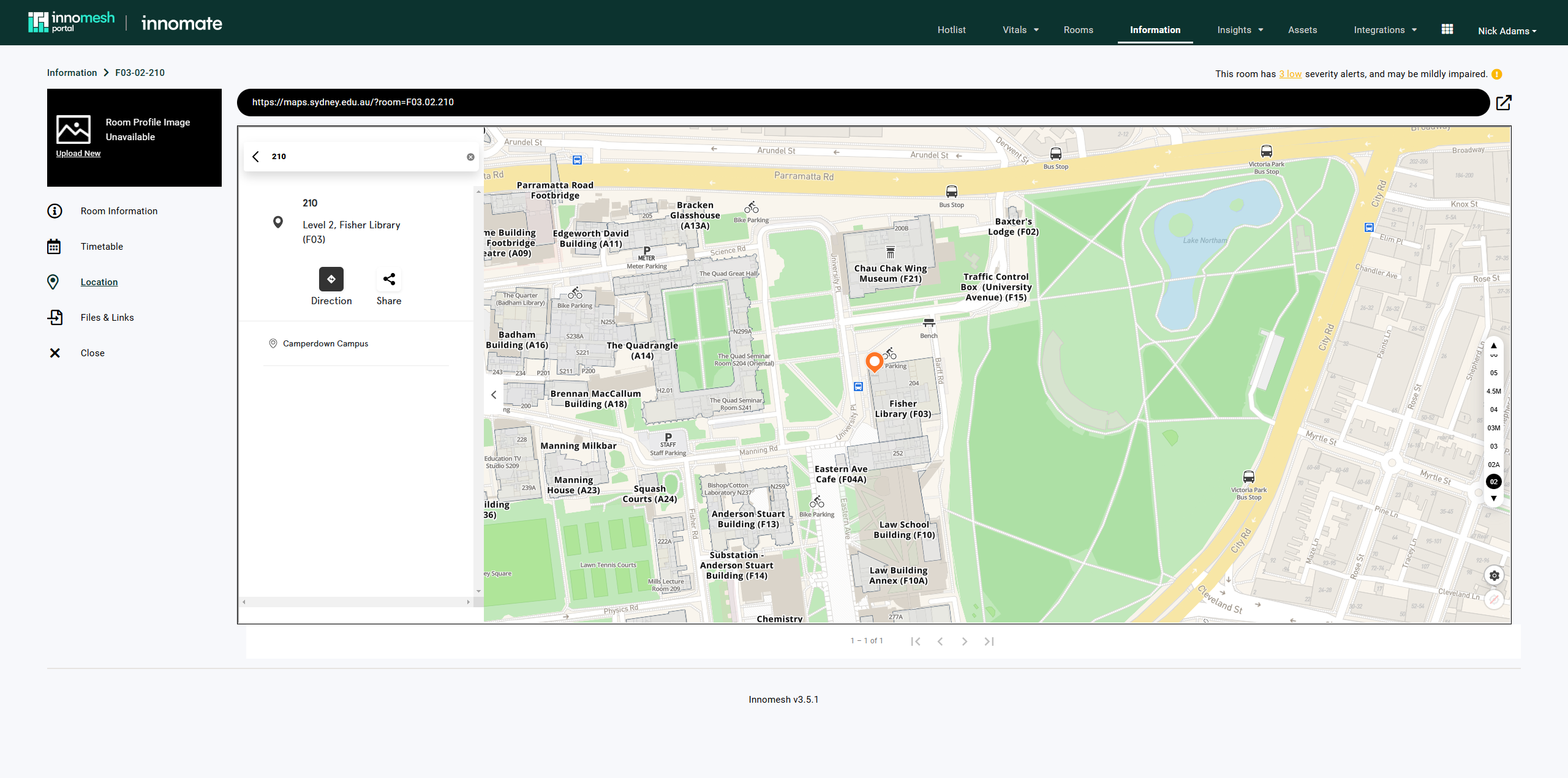
Task: Click The Quadrangle (A14) map label
Action: pyautogui.click(x=642, y=351)
